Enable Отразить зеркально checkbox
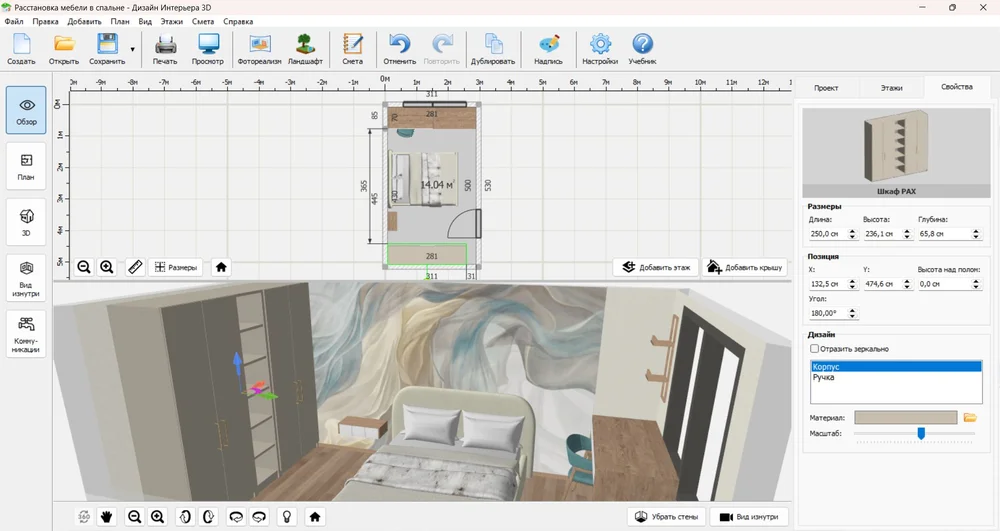The image size is (1000, 531). pos(814,349)
